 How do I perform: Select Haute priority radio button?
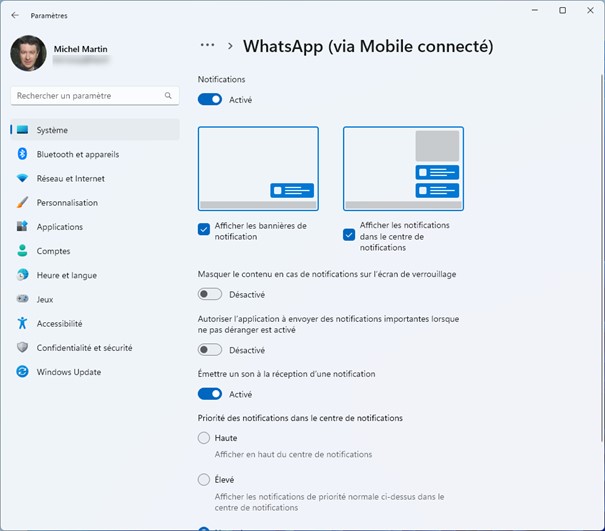coord(204,438)
